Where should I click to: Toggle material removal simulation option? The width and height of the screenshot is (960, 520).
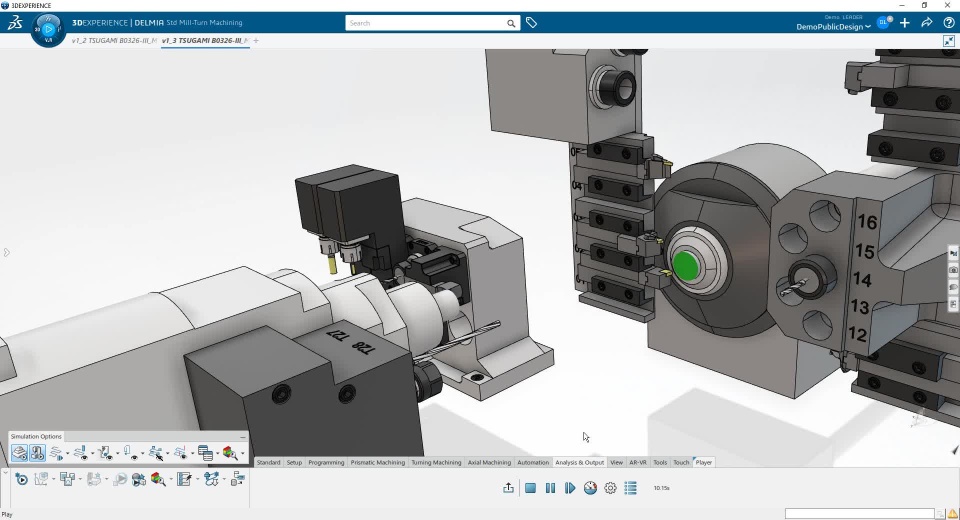click(20, 453)
